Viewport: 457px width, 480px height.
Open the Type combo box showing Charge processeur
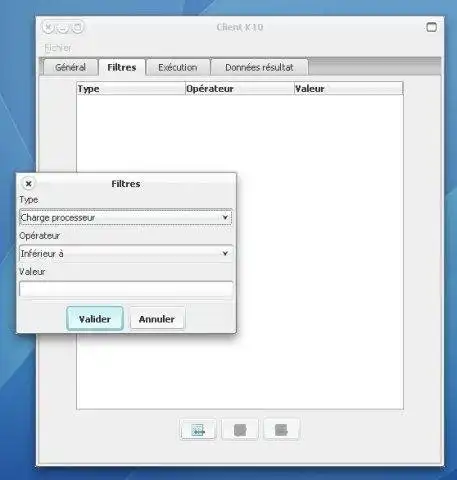[x=126, y=218]
